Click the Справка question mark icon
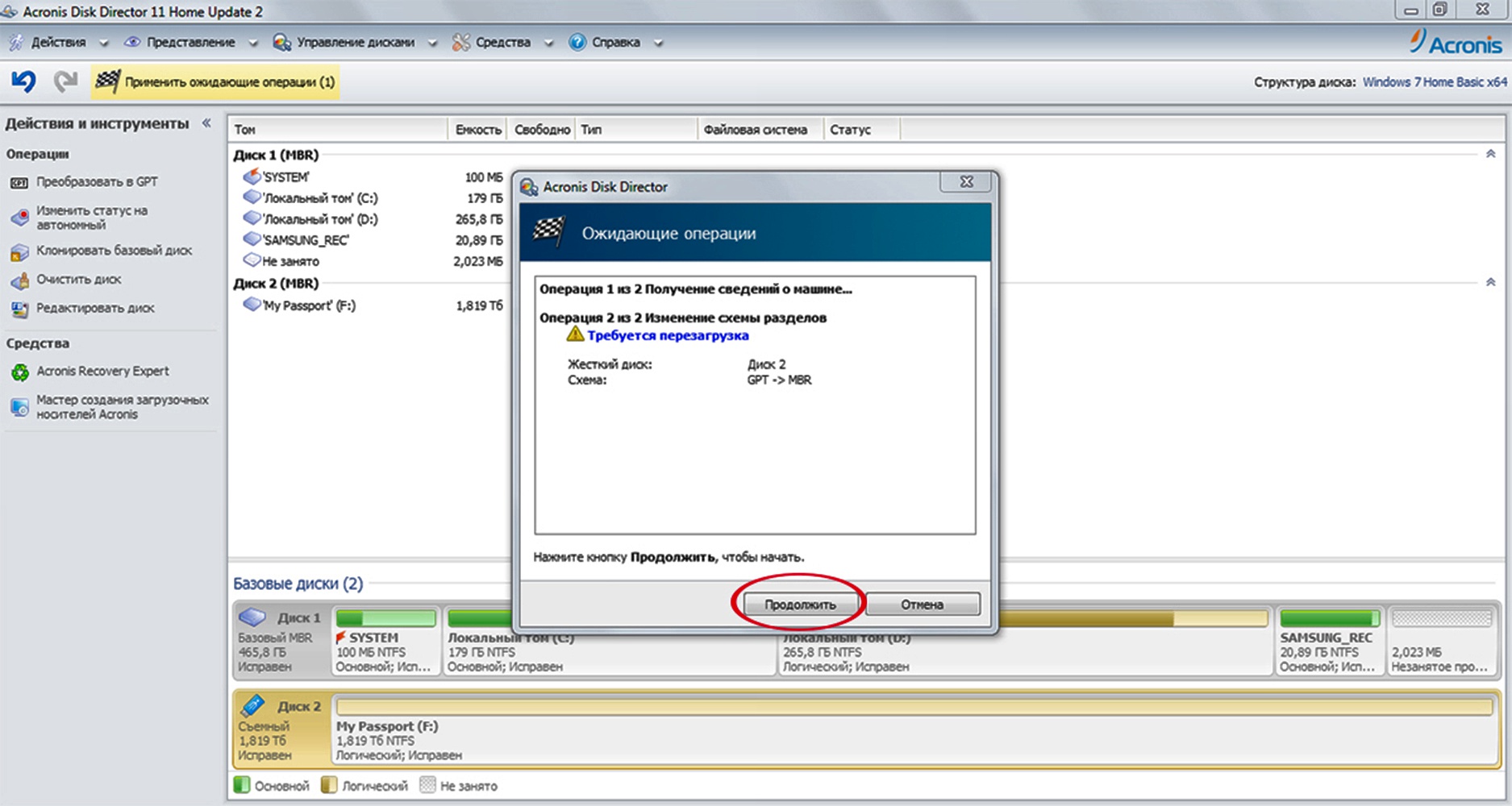 pyautogui.click(x=577, y=43)
